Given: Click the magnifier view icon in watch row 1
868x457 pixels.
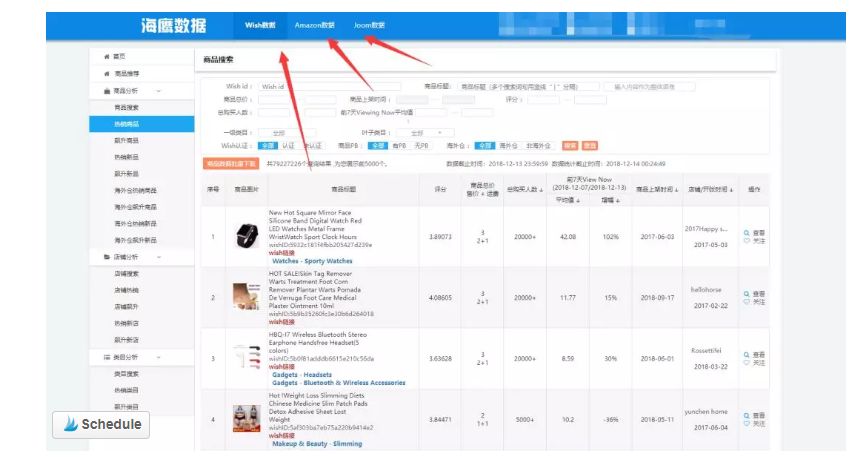Looking at the screenshot, I should [746, 233].
